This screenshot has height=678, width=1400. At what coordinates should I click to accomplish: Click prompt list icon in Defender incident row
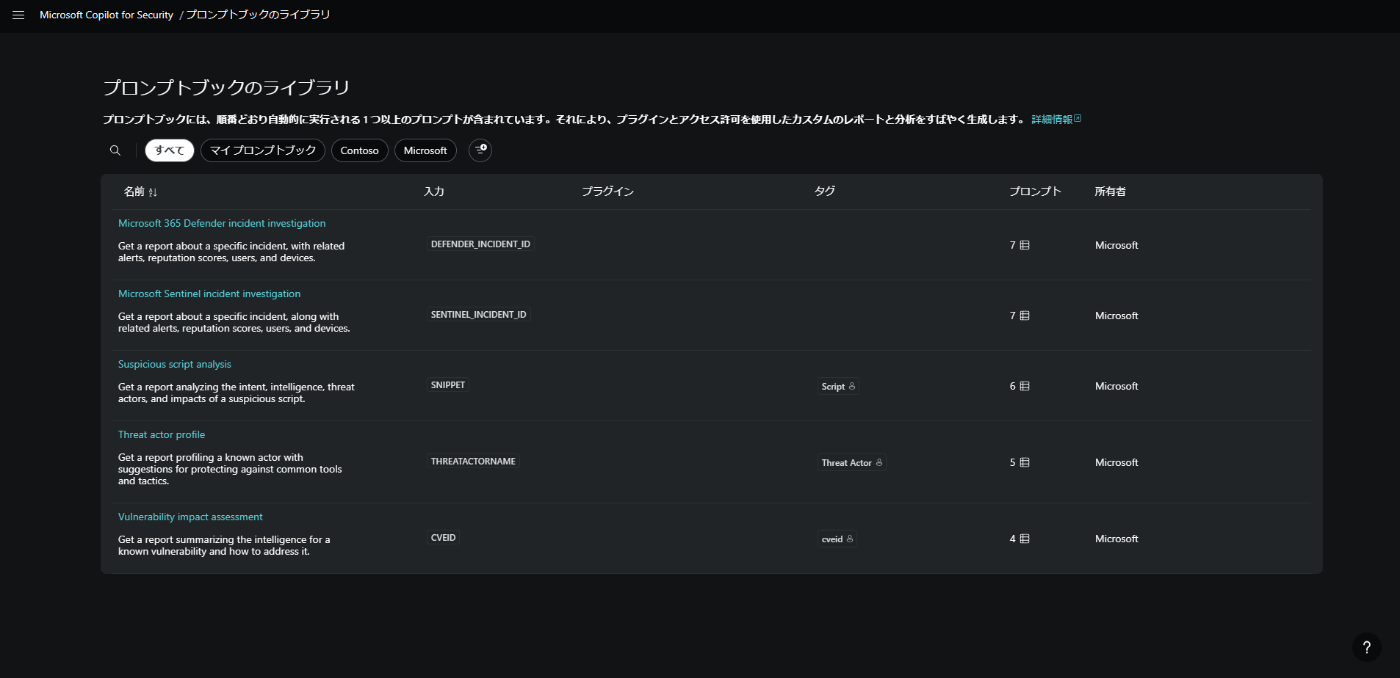[x=1024, y=245]
